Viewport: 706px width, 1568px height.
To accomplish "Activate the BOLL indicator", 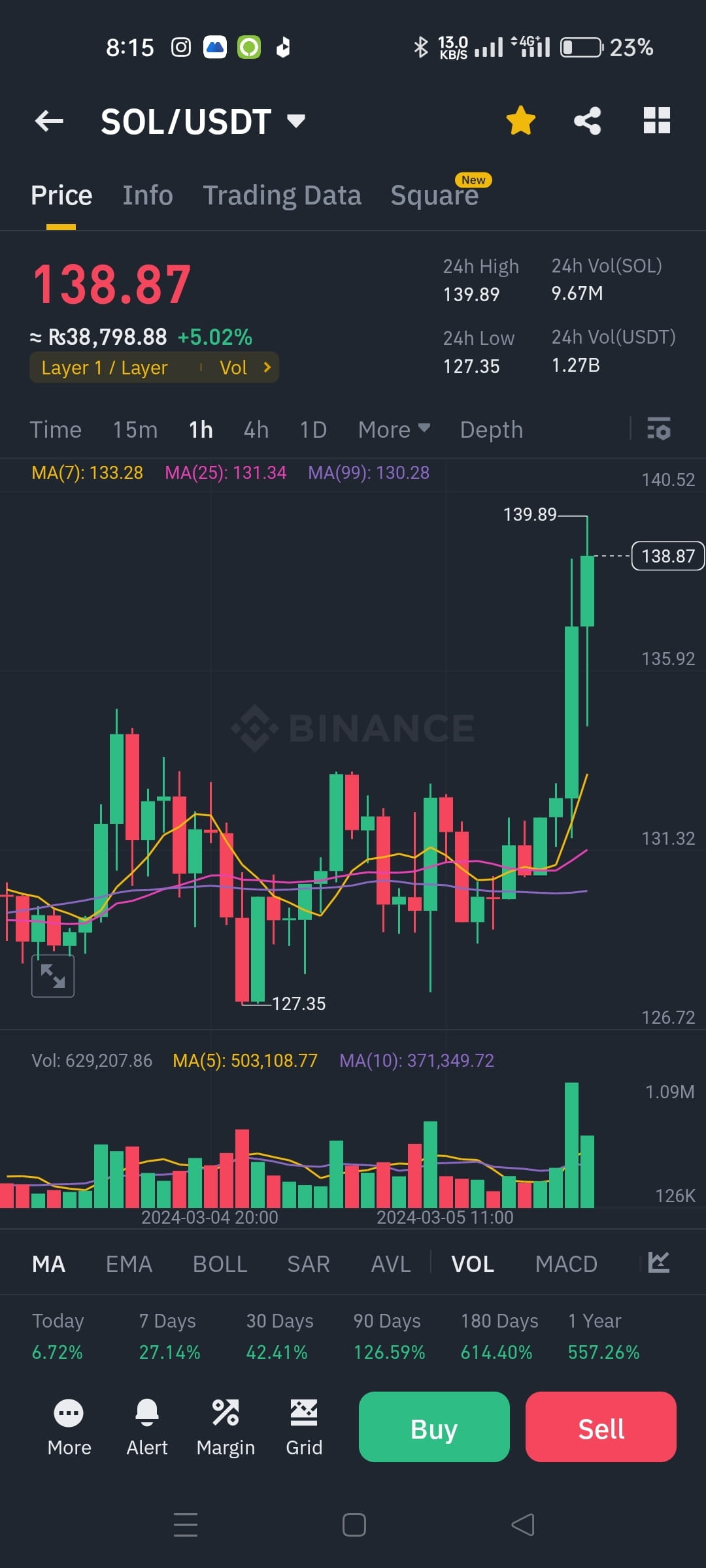I will click(220, 1264).
